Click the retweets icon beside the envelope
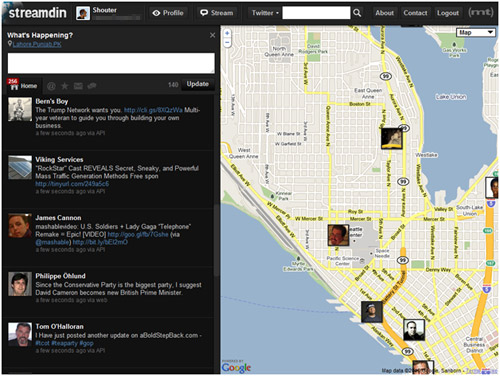The width and height of the screenshot is (500, 376). (92, 86)
